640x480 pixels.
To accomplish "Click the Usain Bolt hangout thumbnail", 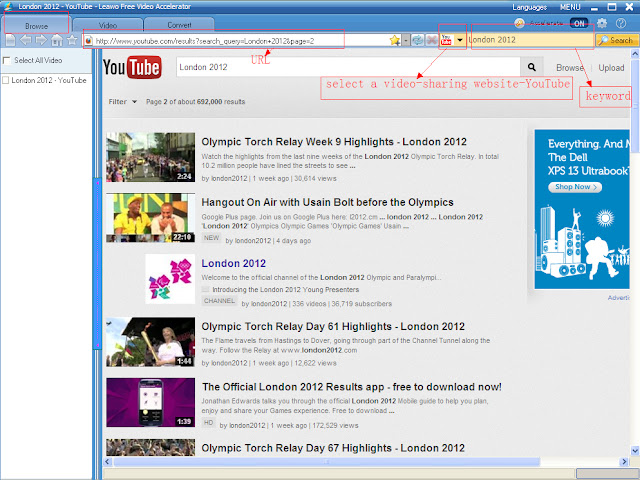I will click(151, 218).
